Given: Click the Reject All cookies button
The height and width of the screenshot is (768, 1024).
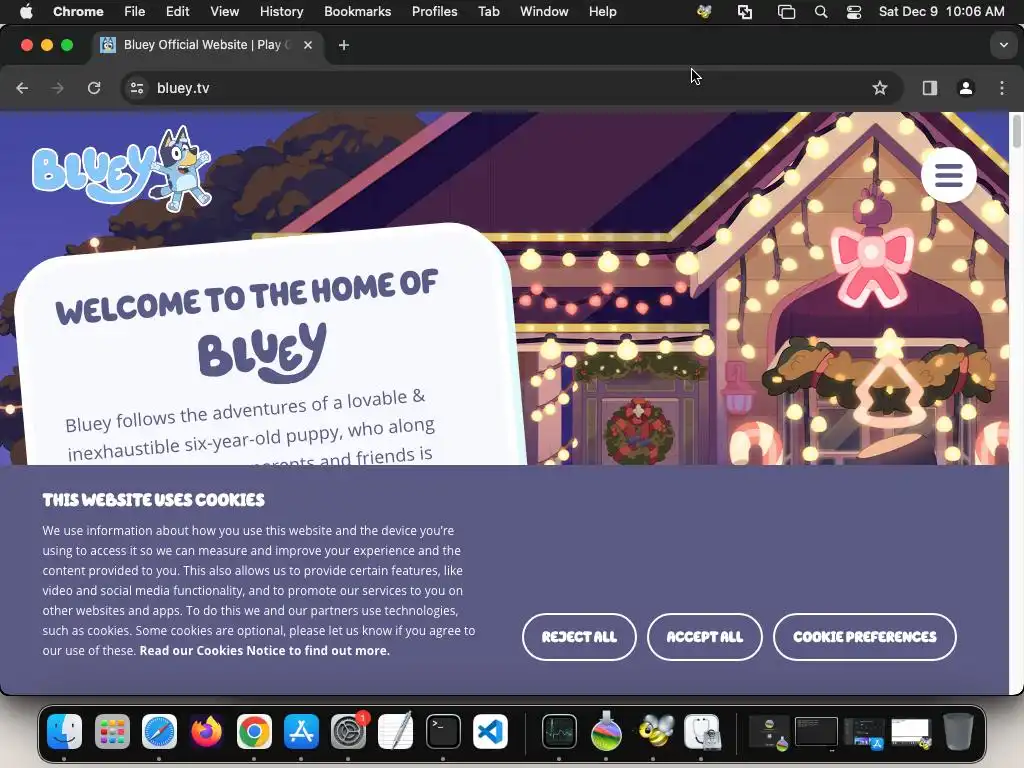Looking at the screenshot, I should [x=579, y=637].
